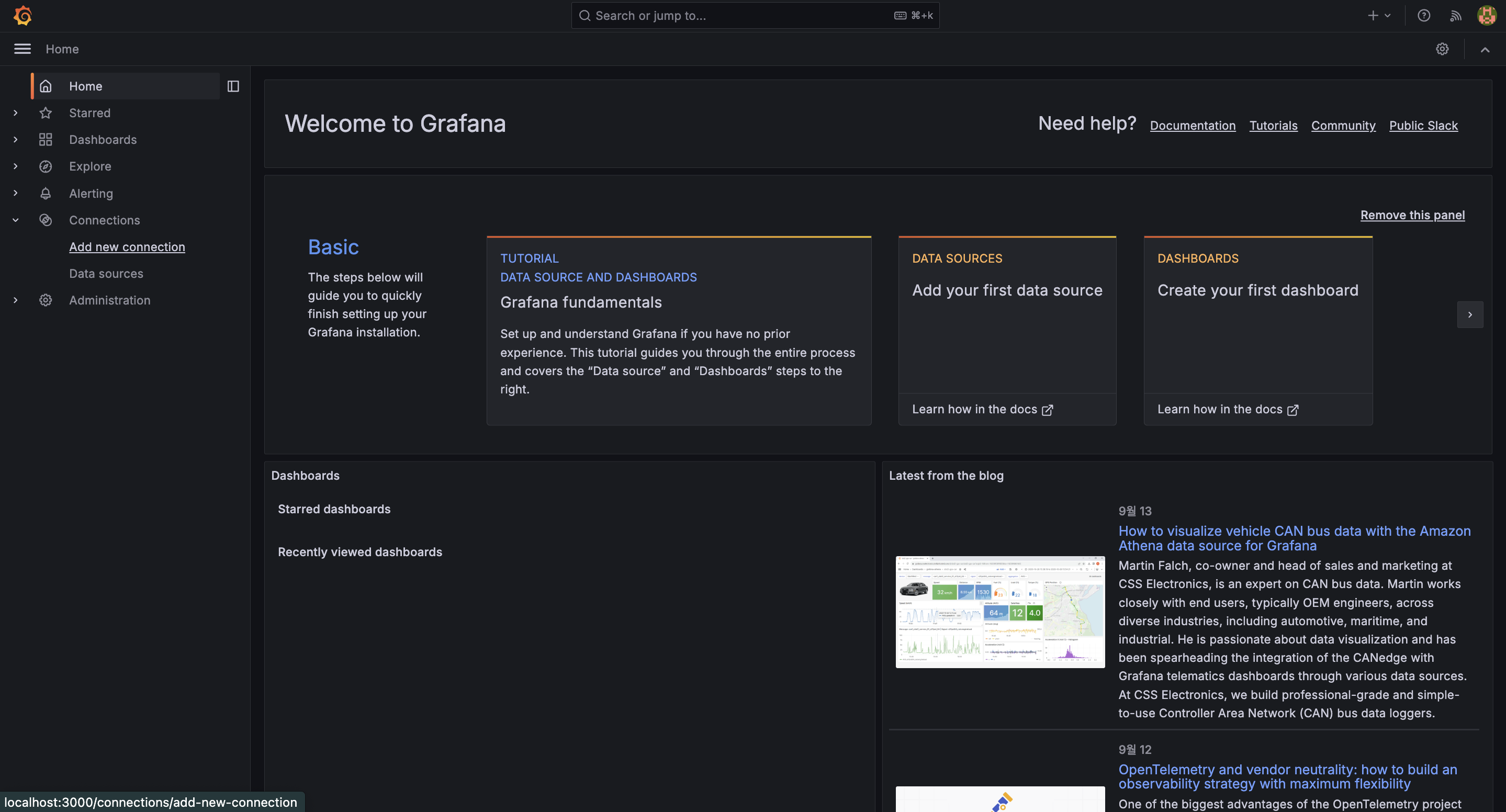Screen dimensions: 1506x812
Task: Open the plus New dropdown
Action: (x=1378, y=16)
